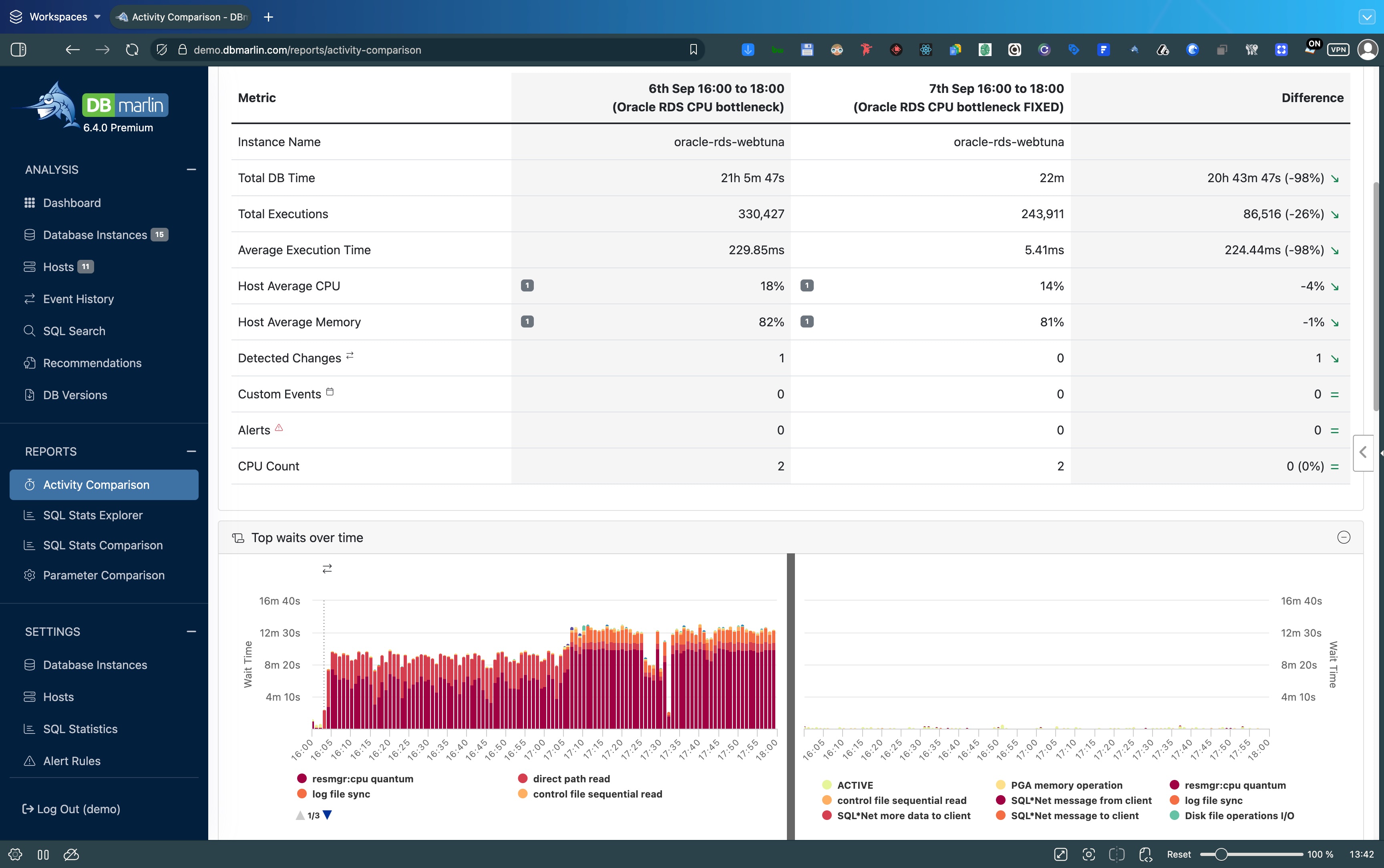
Task: Open SQL Statistics settings
Action: [x=70, y=729]
